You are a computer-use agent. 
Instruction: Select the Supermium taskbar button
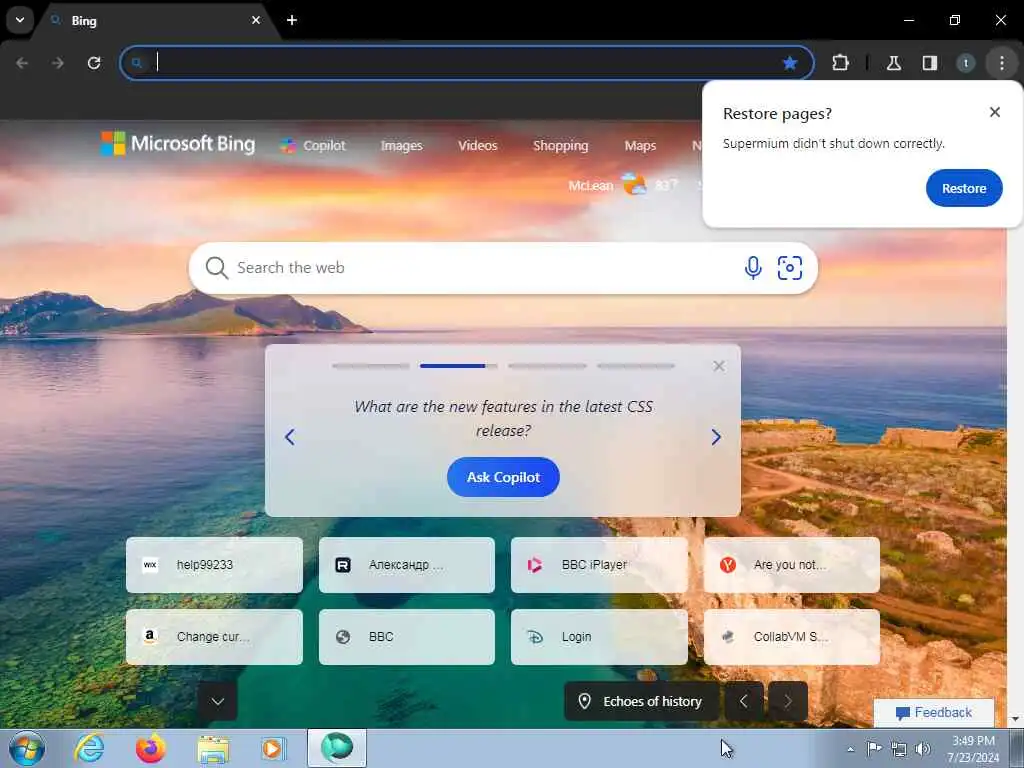pyautogui.click(x=337, y=748)
